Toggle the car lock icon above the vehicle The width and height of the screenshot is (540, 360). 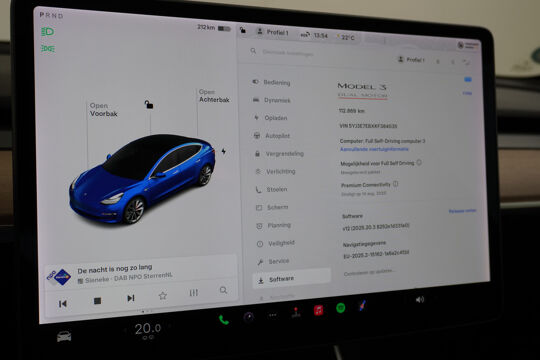pos(149,104)
